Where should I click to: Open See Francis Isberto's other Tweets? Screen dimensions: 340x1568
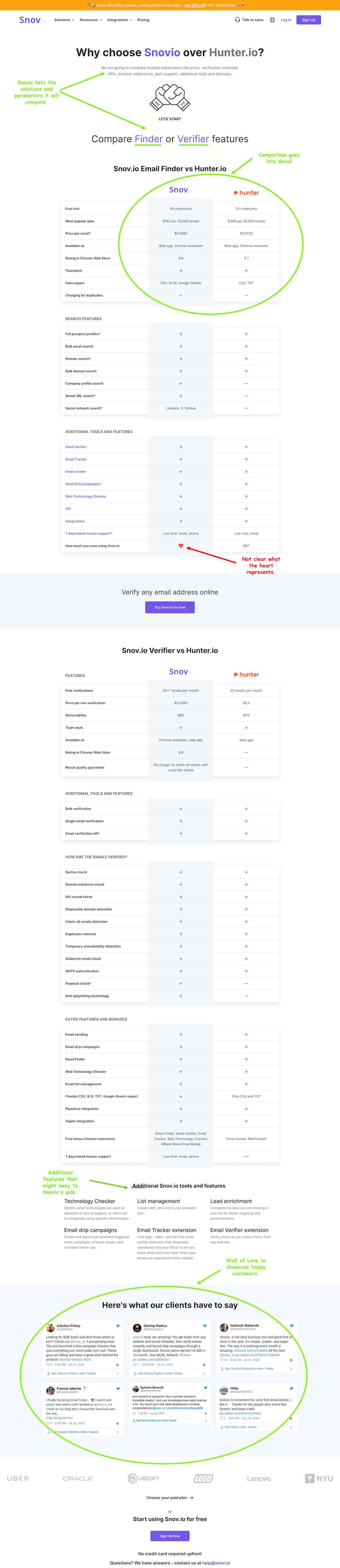[74, 1432]
